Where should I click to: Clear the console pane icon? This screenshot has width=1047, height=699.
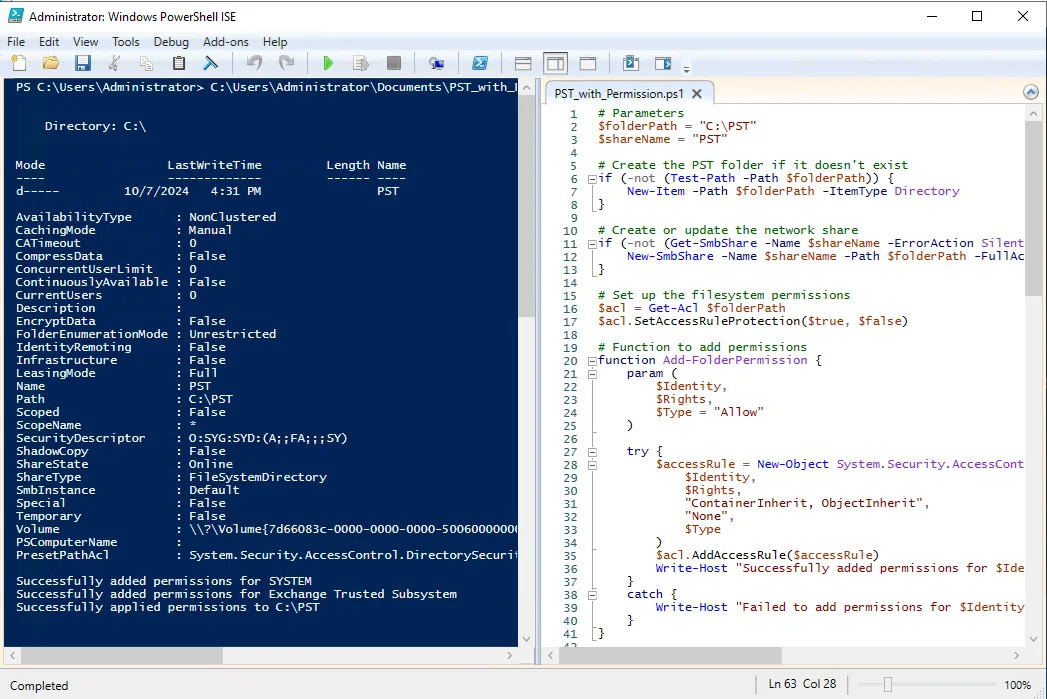[210, 63]
